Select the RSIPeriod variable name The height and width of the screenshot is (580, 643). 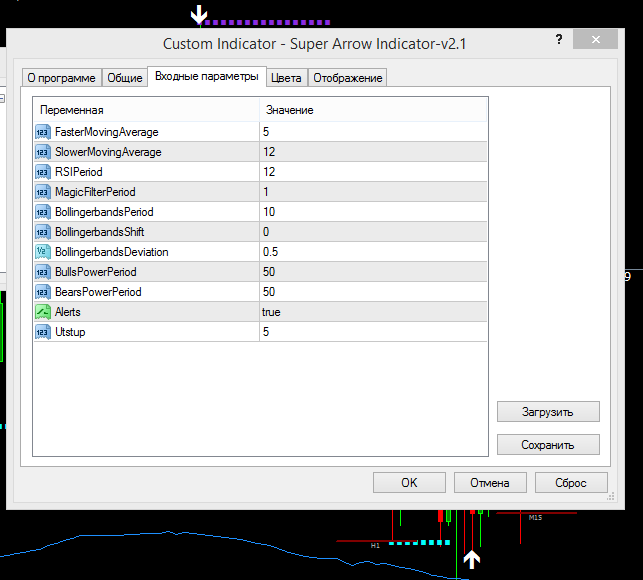coord(79,172)
